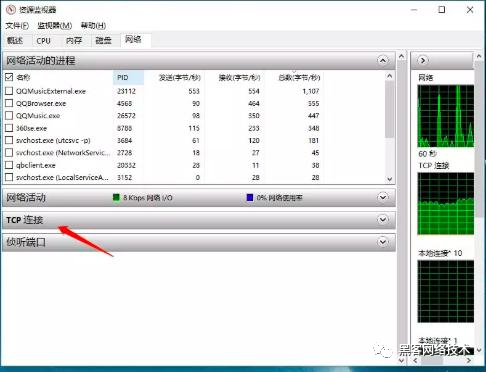This screenshot has width=486, height=372.
Task: Switch to the 磁盘 tab
Action: click(x=103, y=41)
